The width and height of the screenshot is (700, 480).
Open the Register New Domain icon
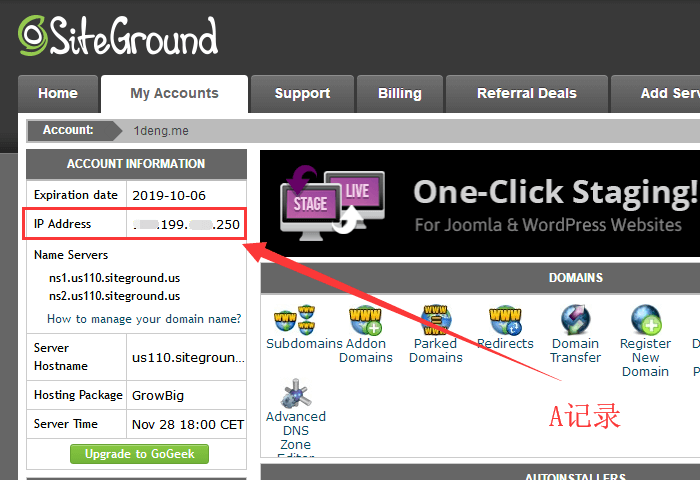pos(646,320)
